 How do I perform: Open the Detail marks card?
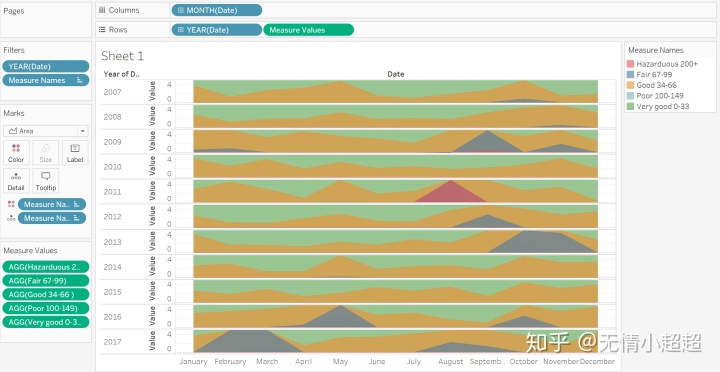(16, 181)
